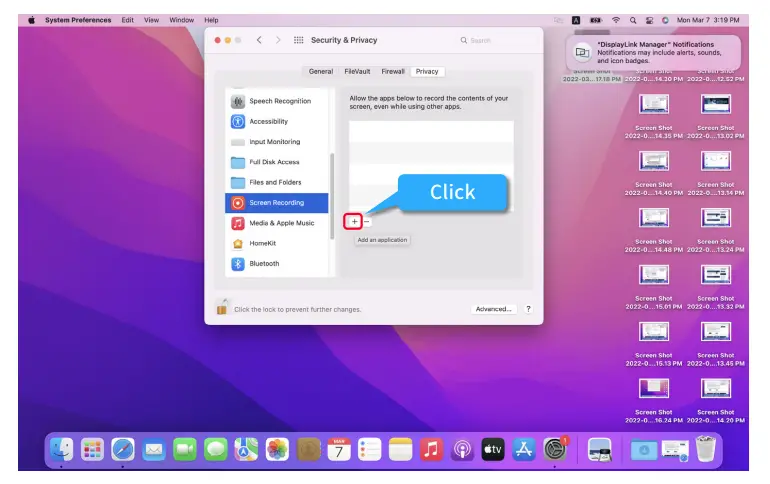Switch to the Privacy tab

coord(427,71)
